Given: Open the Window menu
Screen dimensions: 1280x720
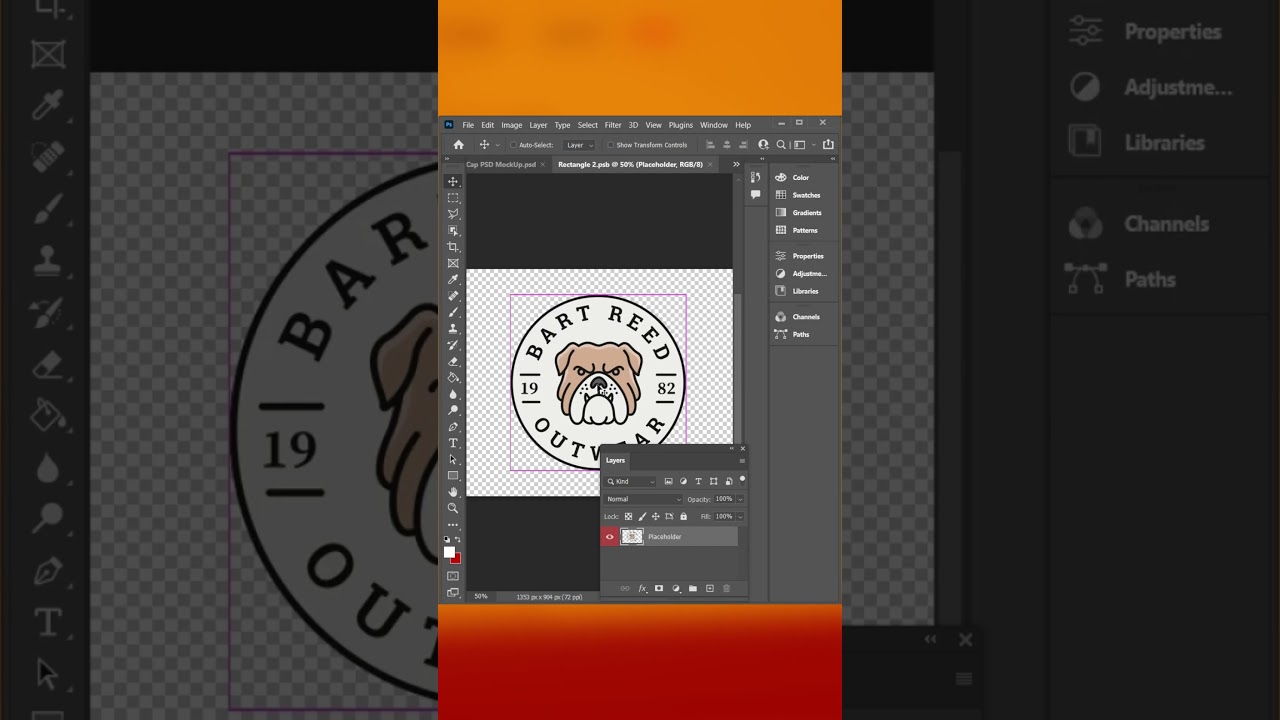Looking at the screenshot, I should click(714, 125).
